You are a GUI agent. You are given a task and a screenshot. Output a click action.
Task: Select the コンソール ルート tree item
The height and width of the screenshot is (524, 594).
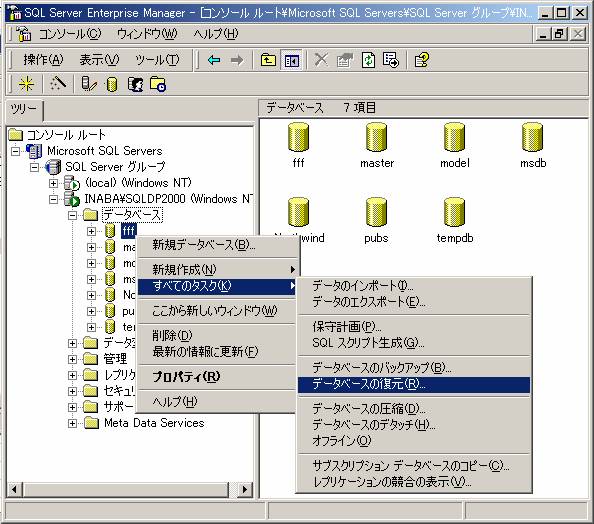point(66,135)
